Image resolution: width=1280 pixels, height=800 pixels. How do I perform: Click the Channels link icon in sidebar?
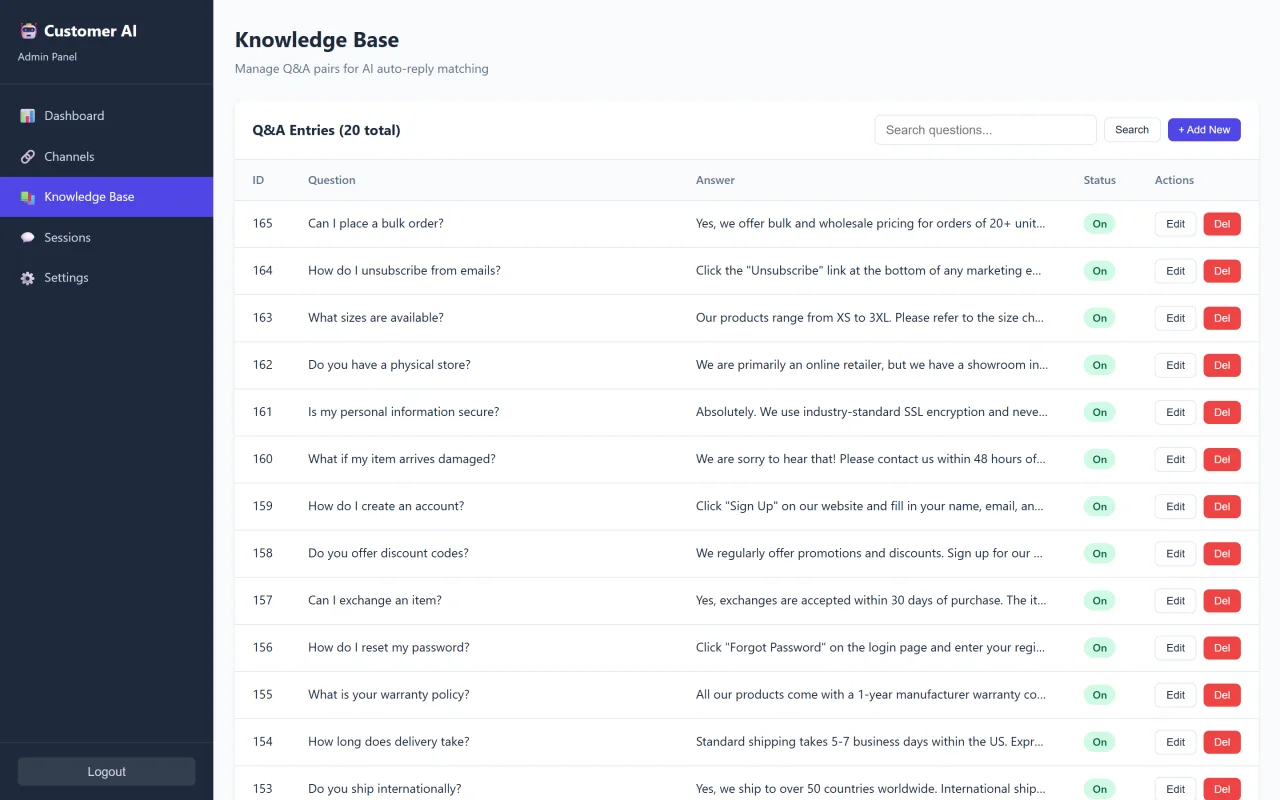[x=28, y=157]
